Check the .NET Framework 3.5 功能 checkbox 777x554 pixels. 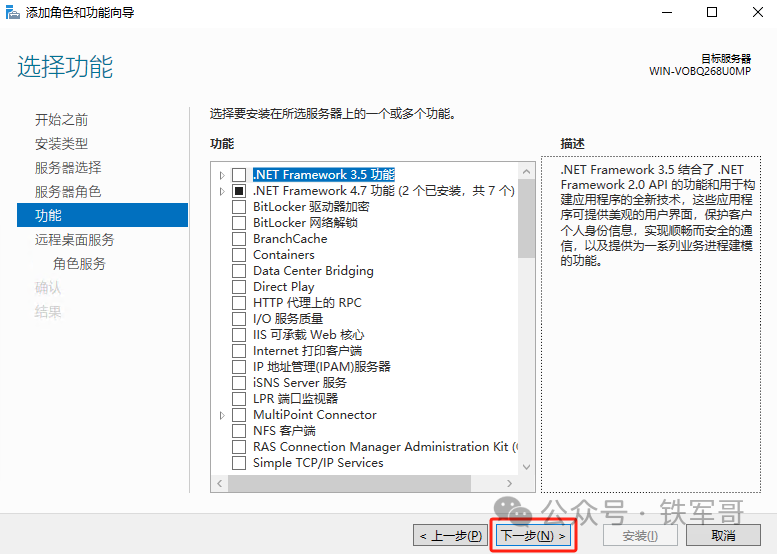pyautogui.click(x=239, y=175)
